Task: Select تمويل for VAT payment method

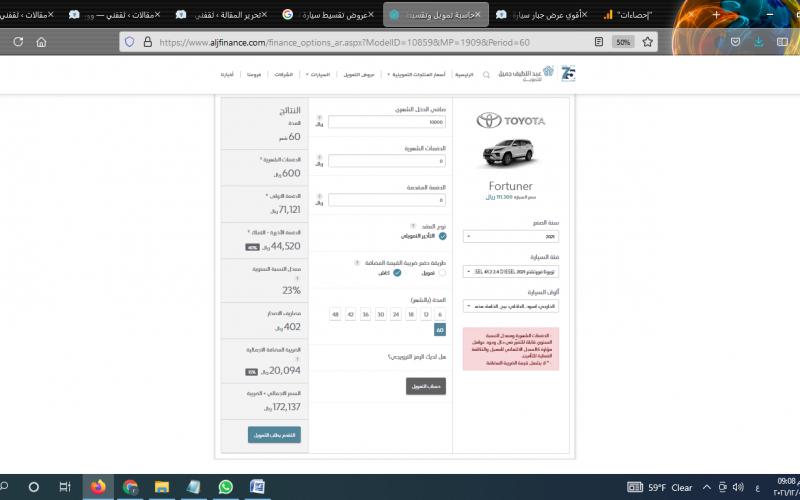Action: coord(442,273)
